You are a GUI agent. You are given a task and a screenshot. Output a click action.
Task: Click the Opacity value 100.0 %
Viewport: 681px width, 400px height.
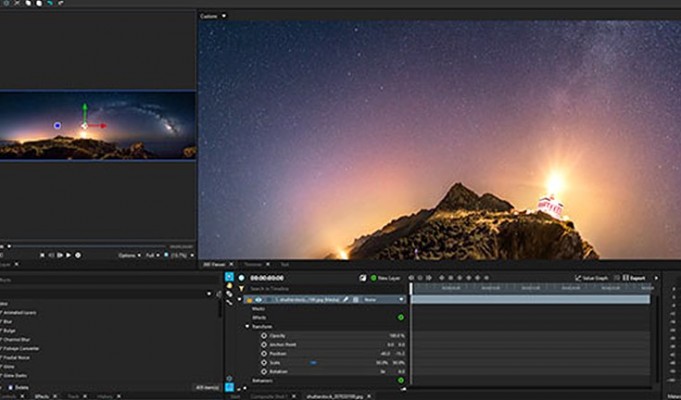pos(397,336)
